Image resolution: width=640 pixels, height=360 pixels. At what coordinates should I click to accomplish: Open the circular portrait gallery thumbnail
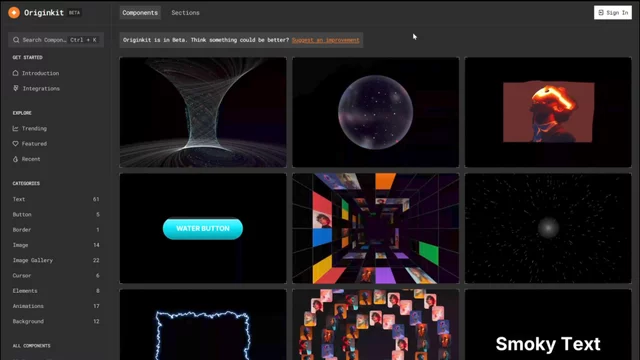coord(376,325)
